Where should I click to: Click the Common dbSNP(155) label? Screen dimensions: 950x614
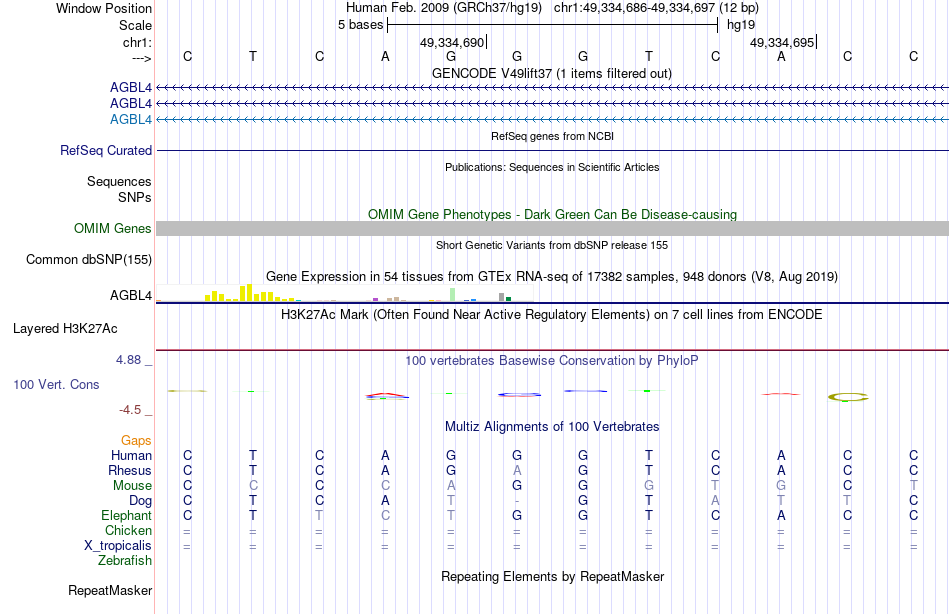pyautogui.click(x=89, y=259)
